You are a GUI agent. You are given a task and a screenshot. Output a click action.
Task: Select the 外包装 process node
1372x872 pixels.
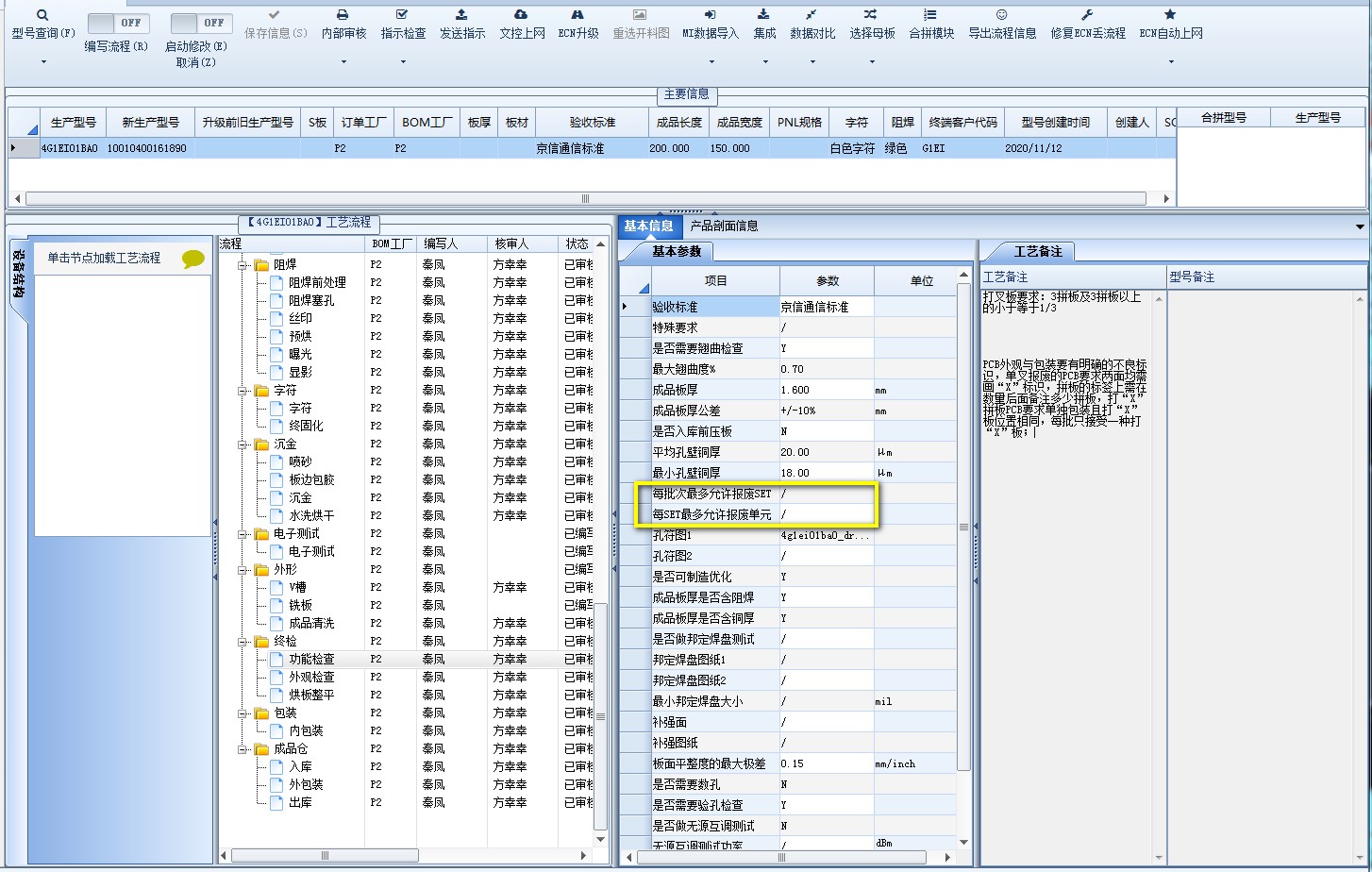coord(306,785)
